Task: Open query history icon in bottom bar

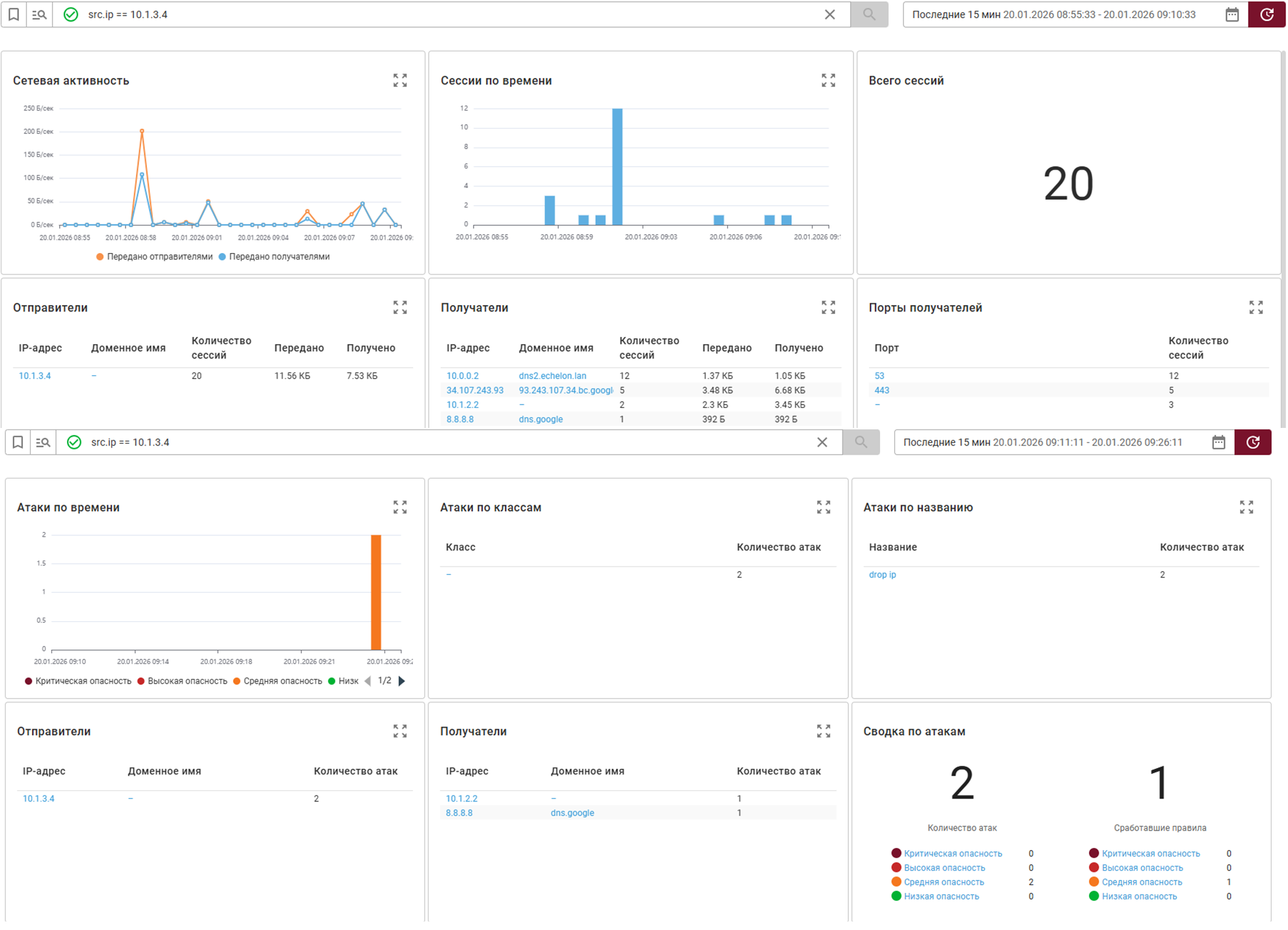Action: click(x=43, y=442)
